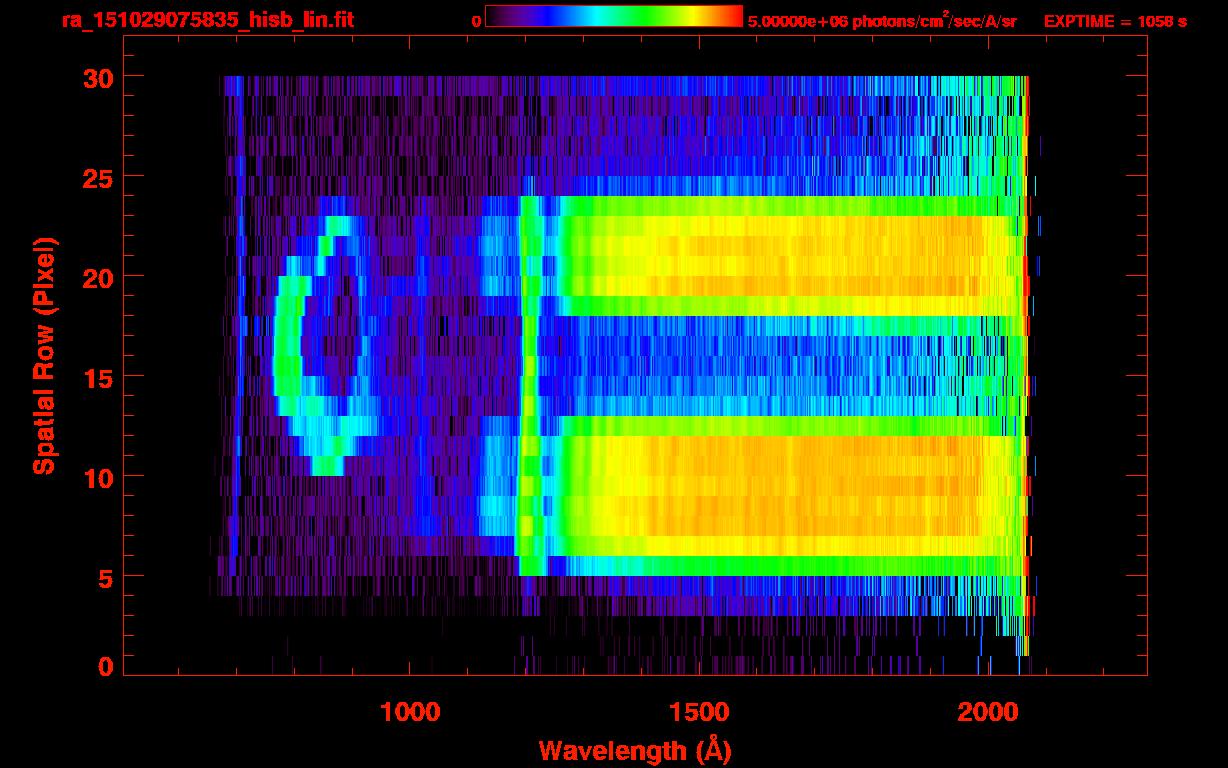Click the colorbar minimum value 0
Image resolution: width=1228 pixels, height=768 pixels.
[476, 21]
